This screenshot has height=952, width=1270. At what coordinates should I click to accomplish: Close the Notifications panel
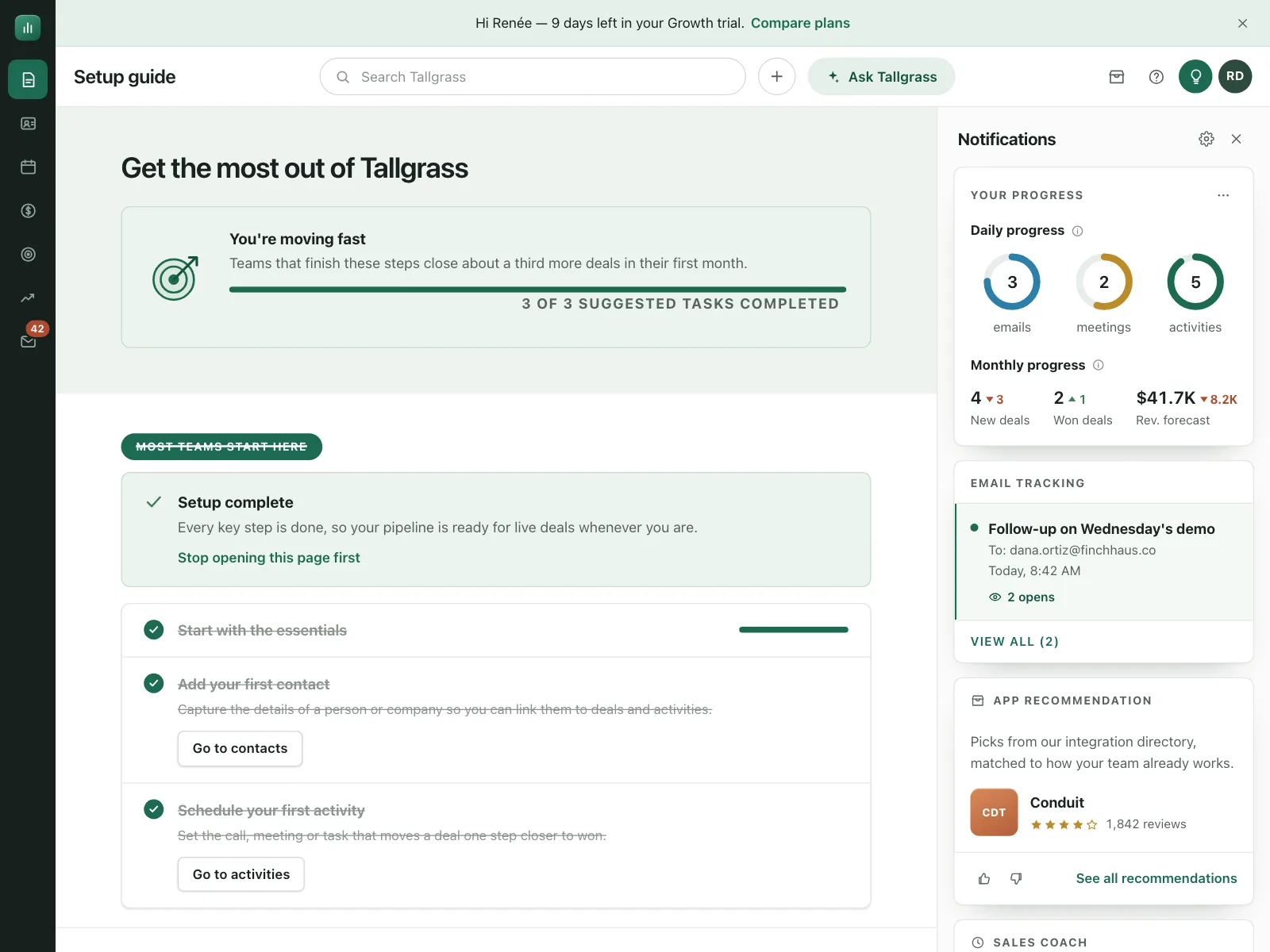click(x=1237, y=139)
